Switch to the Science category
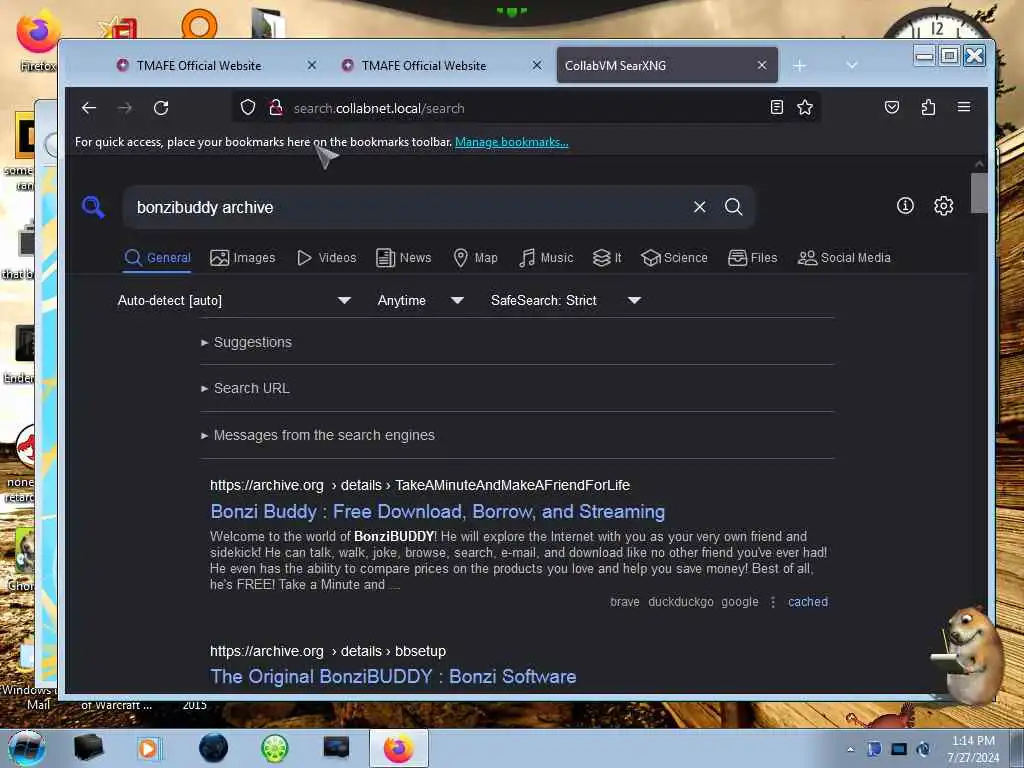The width and height of the screenshot is (1024, 768). tap(674, 258)
